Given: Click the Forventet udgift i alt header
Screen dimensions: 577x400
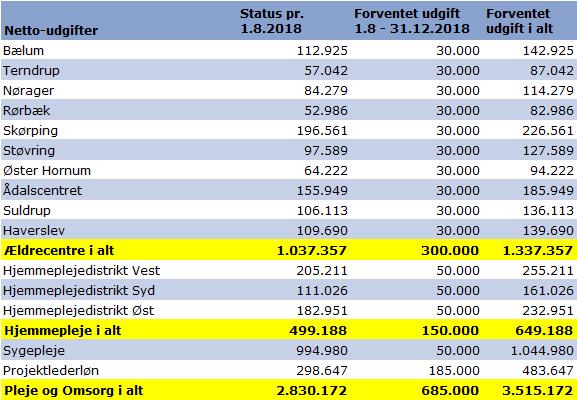Looking at the screenshot, I should click(519, 21).
